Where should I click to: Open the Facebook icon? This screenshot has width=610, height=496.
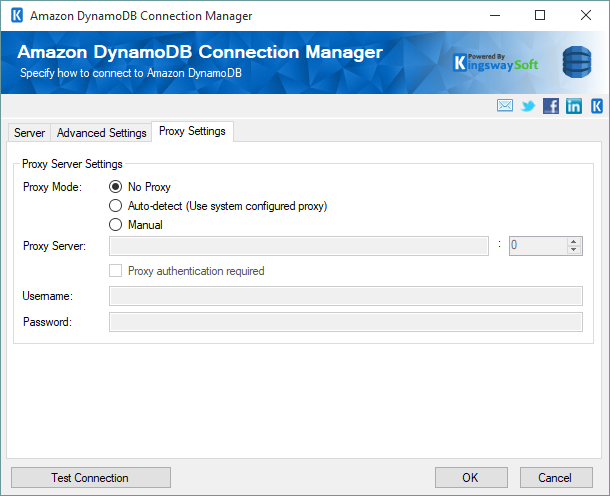[551, 106]
